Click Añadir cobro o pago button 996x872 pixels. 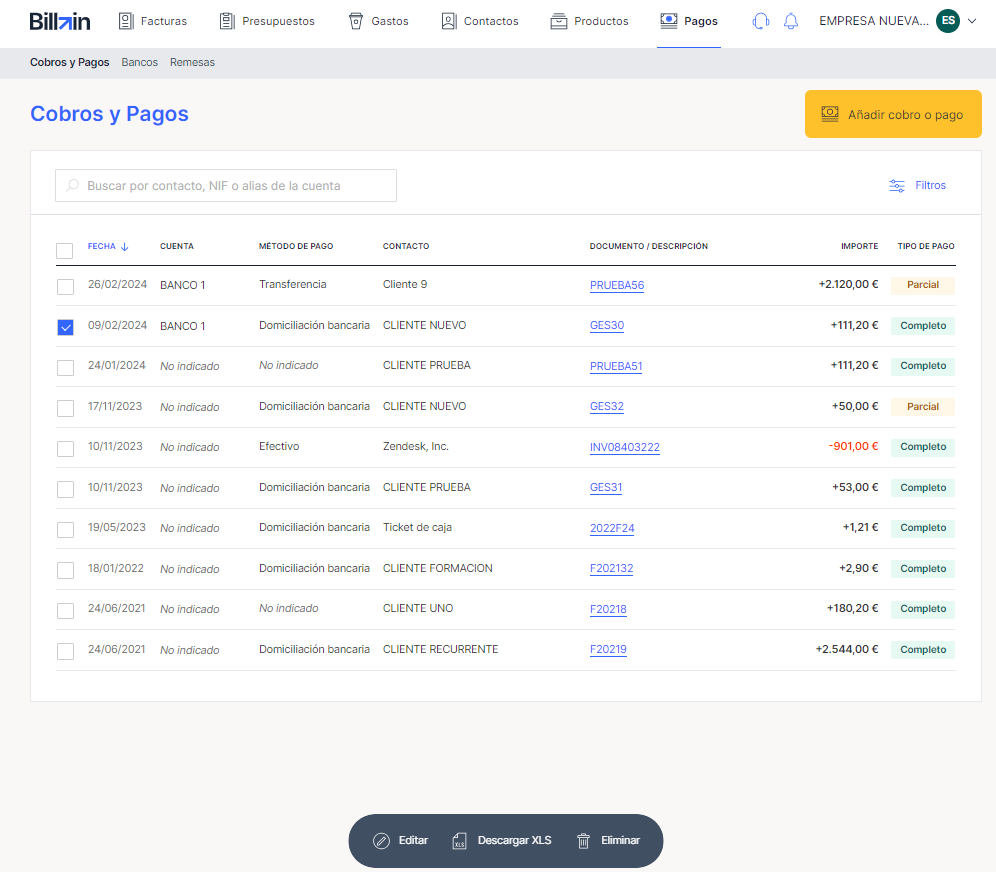(x=893, y=114)
